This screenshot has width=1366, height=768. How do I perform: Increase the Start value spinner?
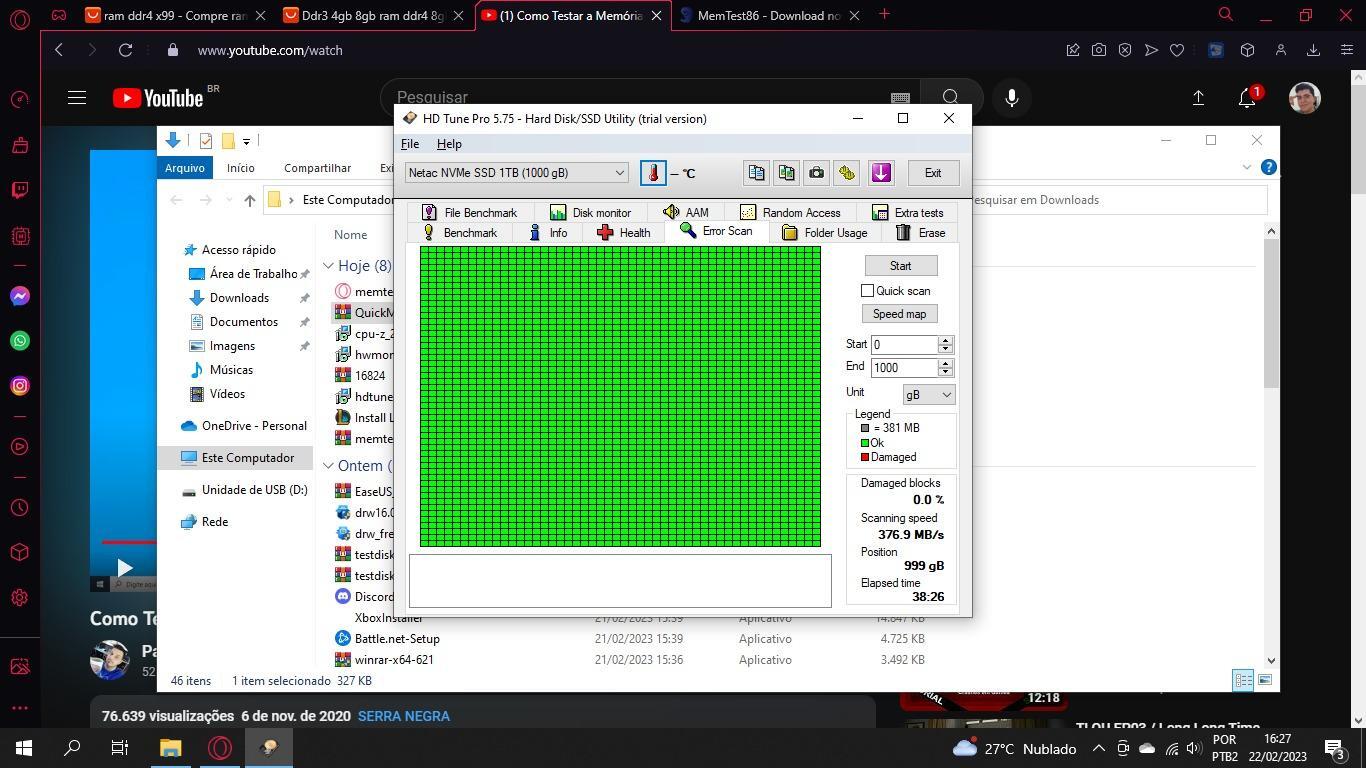945,340
